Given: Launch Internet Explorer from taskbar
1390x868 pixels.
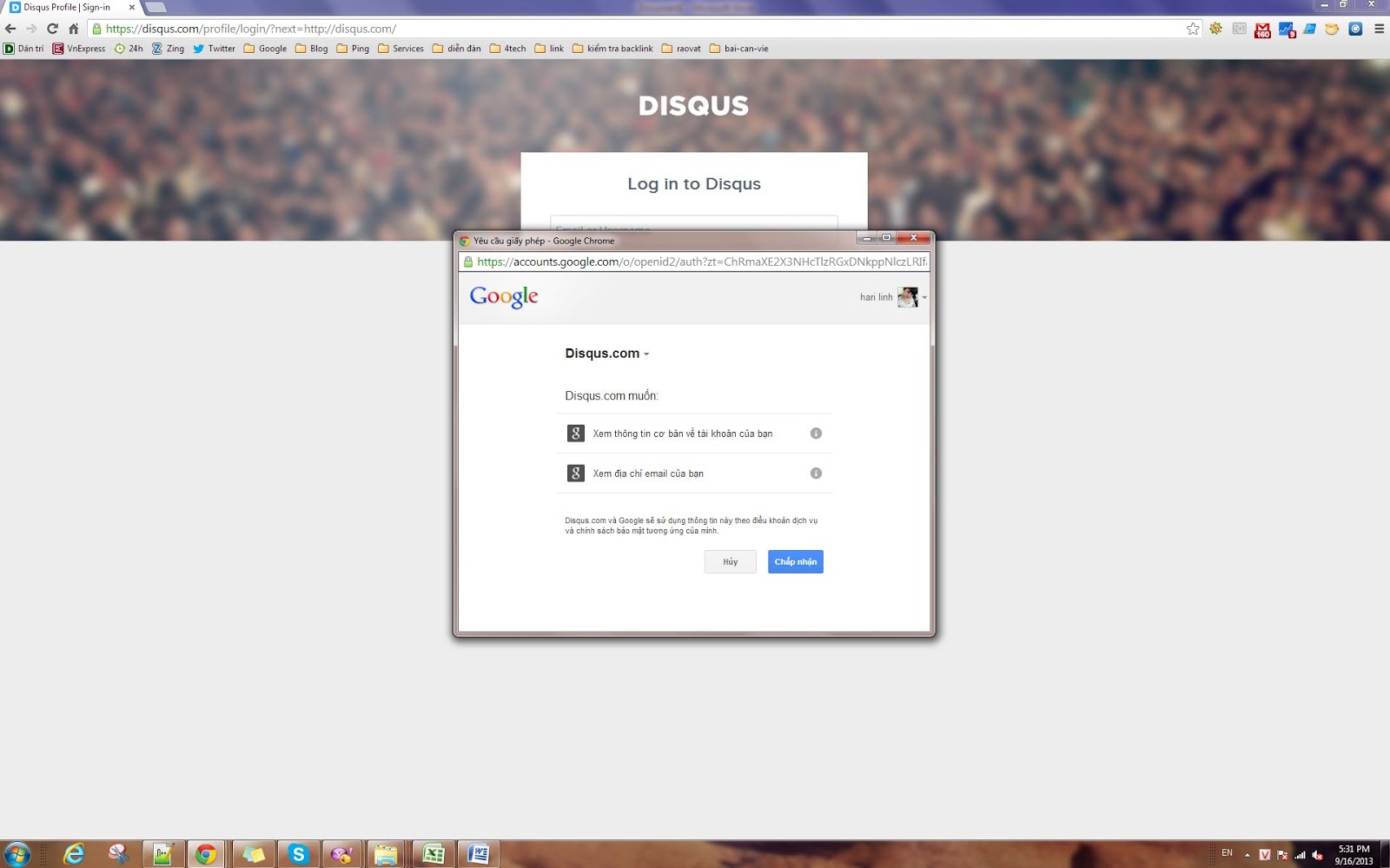Looking at the screenshot, I should pos(75,855).
